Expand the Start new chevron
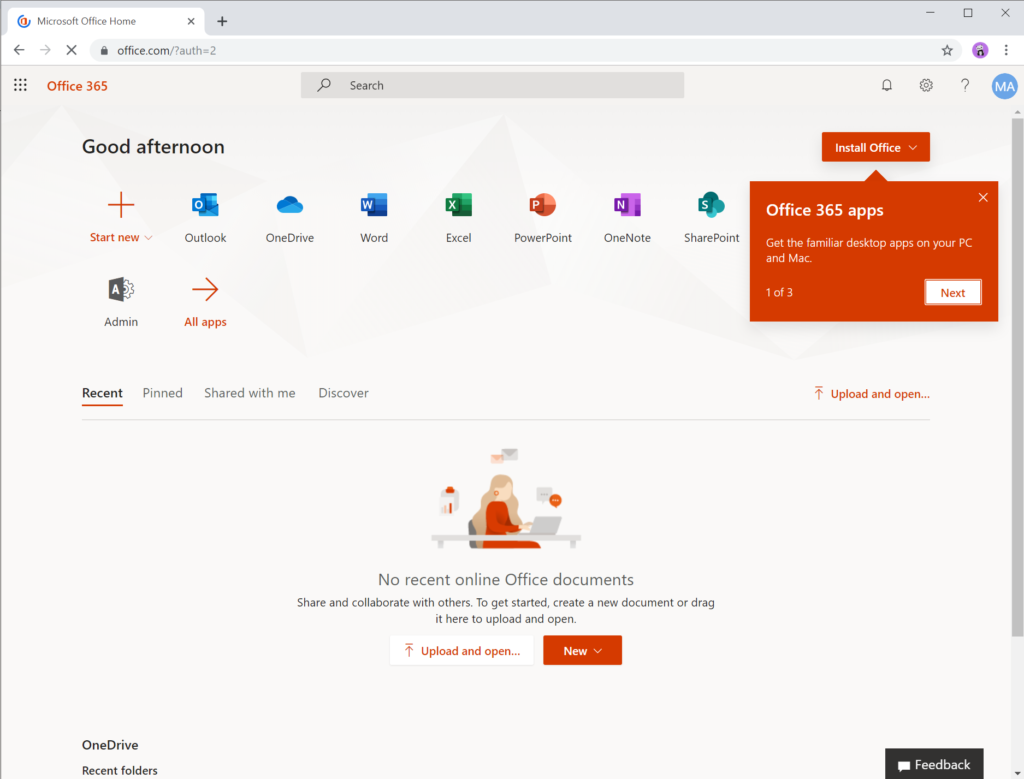The image size is (1024, 779). click(x=148, y=238)
